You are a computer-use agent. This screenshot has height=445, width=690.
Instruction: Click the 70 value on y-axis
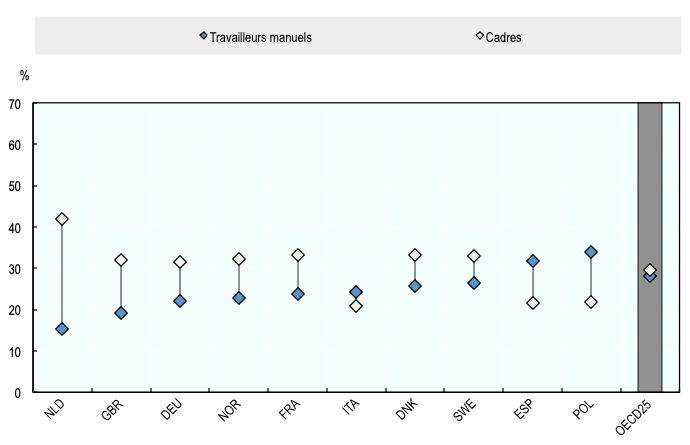click(15, 103)
